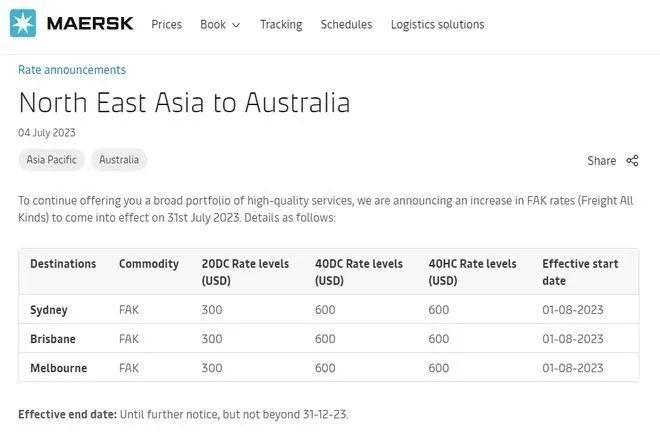This screenshot has height=434, width=660.
Task: Click the 20DC Rate levels (USD) header
Action: (245, 272)
